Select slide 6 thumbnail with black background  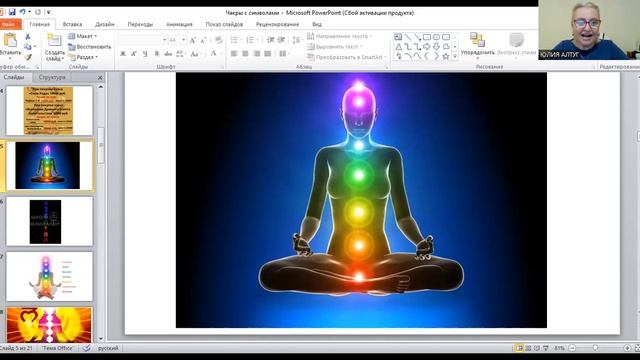point(49,221)
